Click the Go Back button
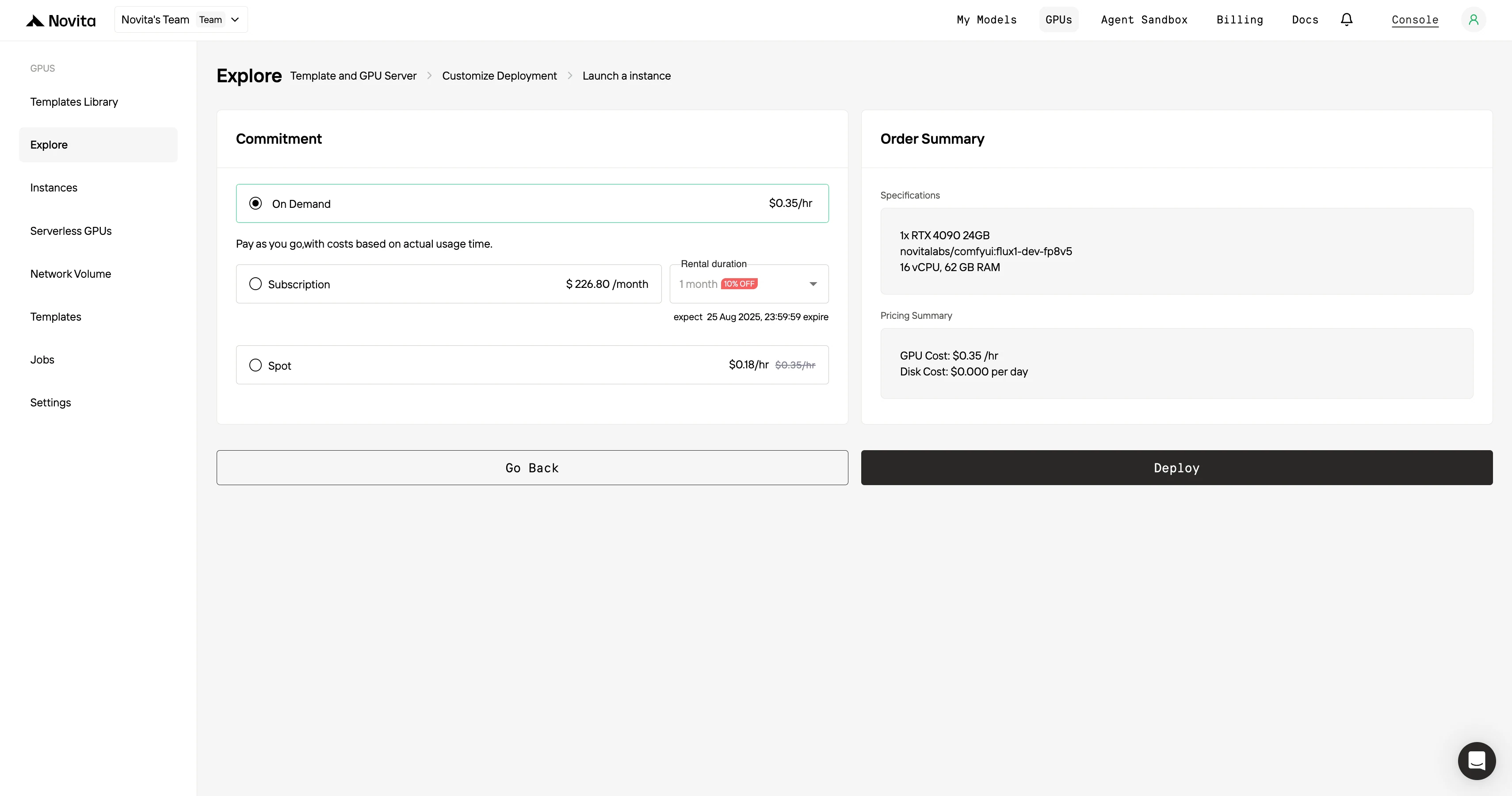This screenshot has width=1512, height=796. [532, 468]
